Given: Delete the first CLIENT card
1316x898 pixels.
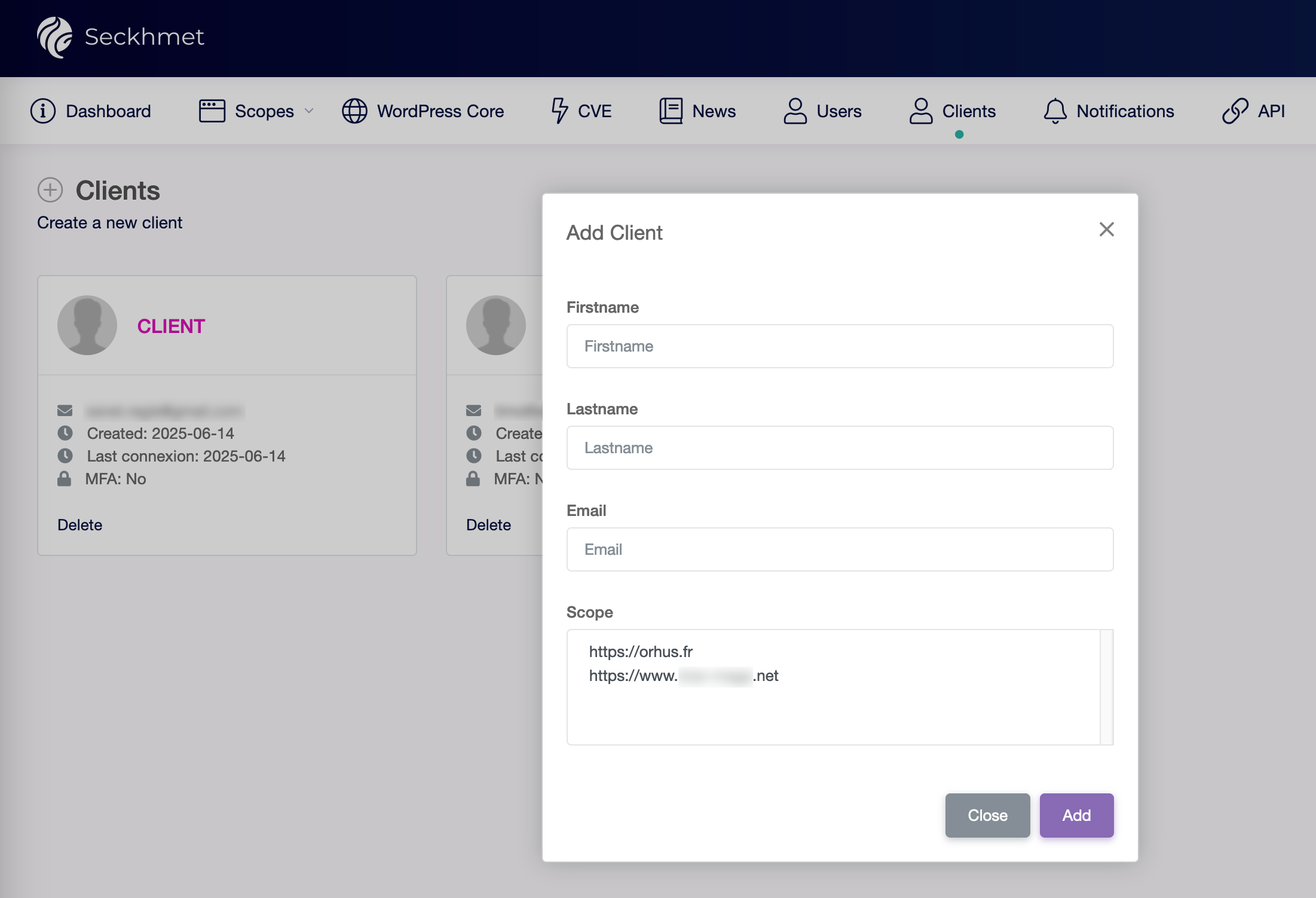Looking at the screenshot, I should pyautogui.click(x=79, y=525).
